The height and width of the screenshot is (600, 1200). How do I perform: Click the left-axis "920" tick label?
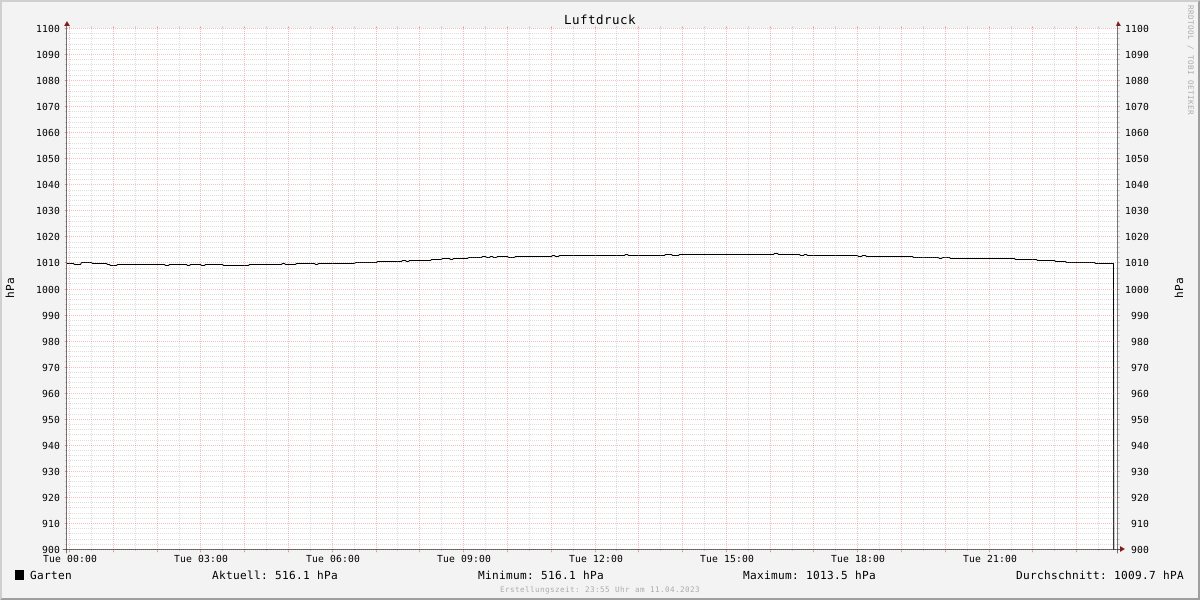point(51,498)
